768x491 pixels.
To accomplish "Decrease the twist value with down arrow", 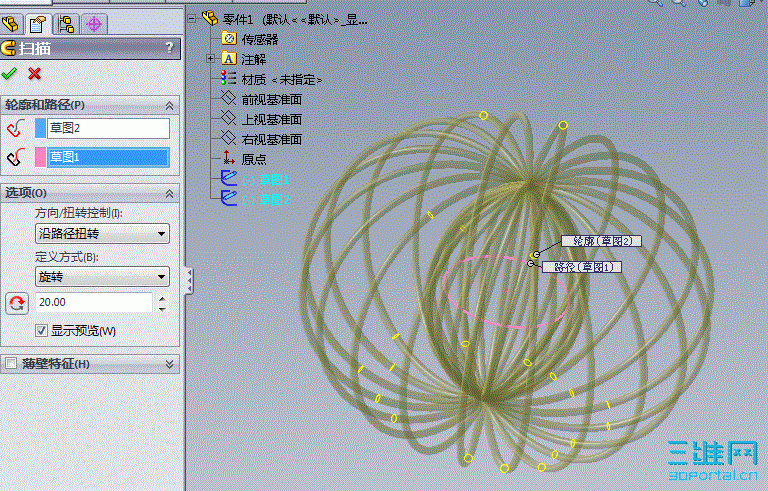I will (163, 308).
